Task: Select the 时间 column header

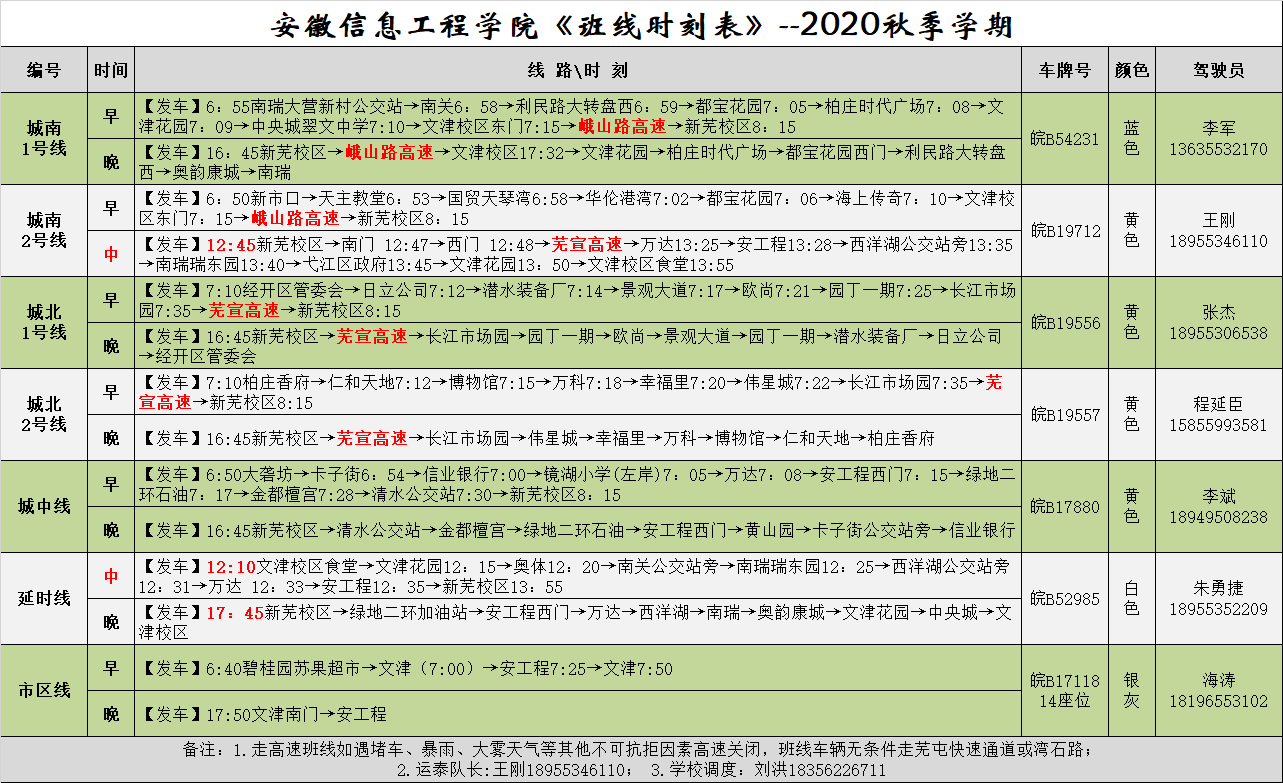Action: point(111,70)
